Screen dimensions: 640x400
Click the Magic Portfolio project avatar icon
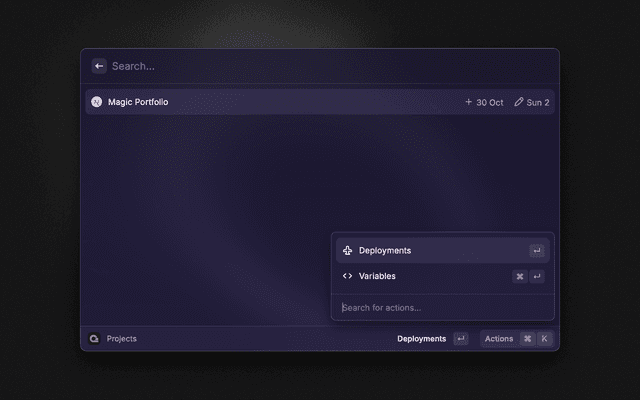96,102
